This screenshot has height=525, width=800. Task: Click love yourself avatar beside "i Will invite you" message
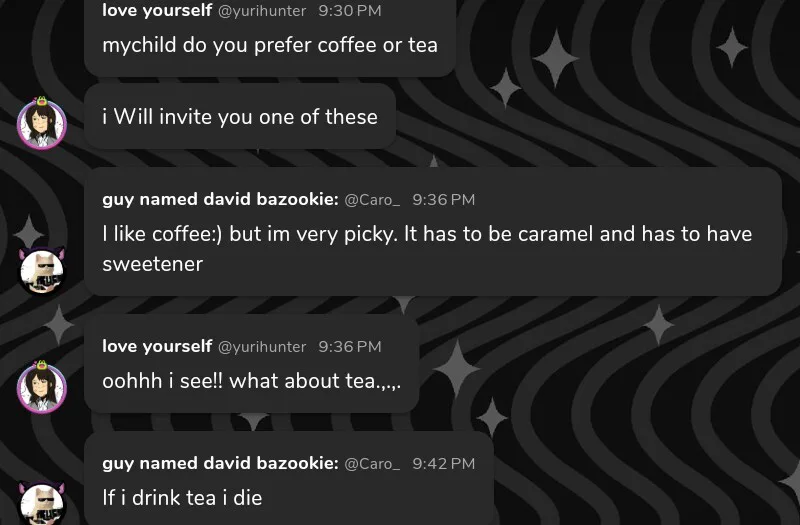pos(42,124)
